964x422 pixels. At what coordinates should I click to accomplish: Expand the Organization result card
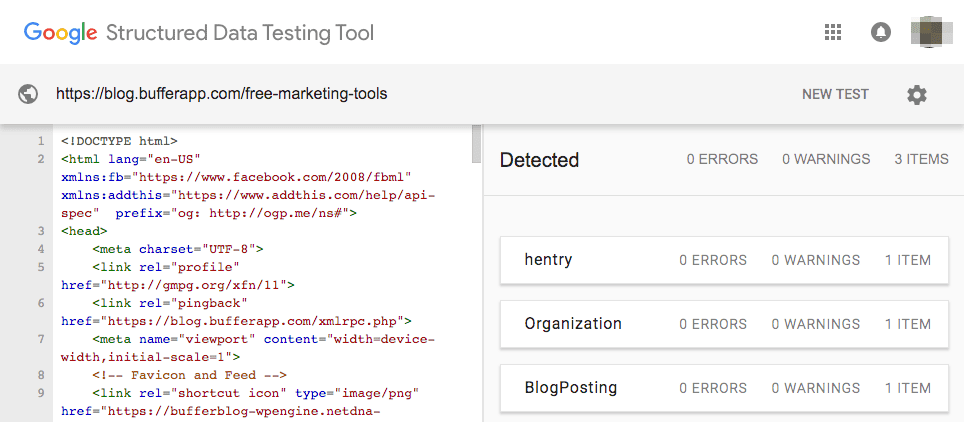point(724,324)
